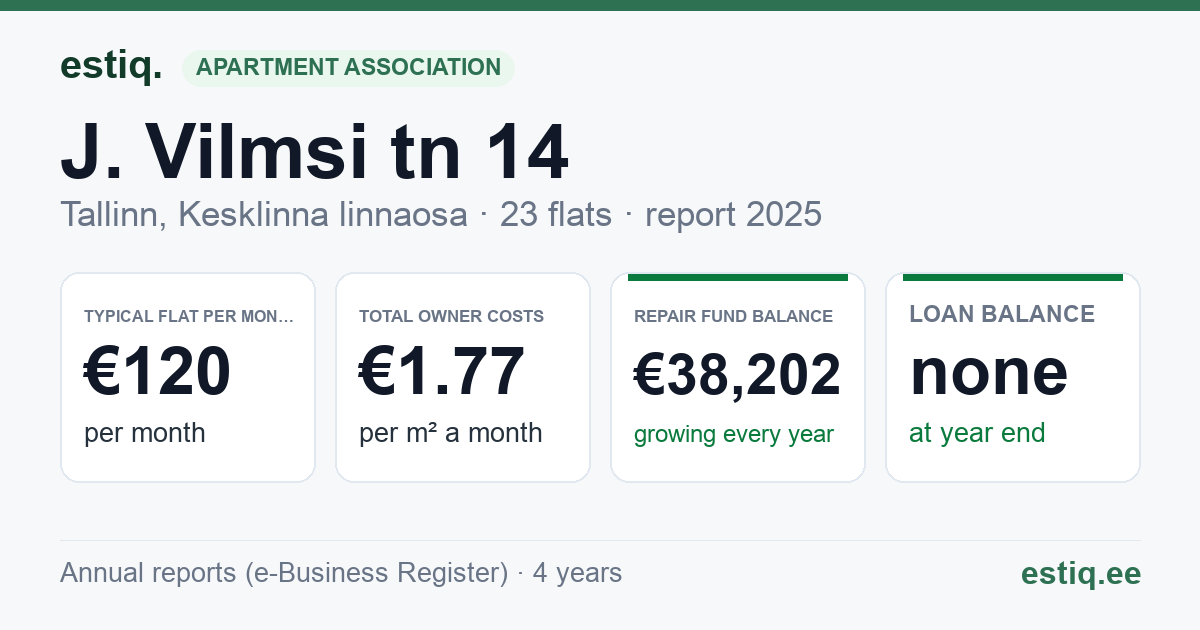
Task: Click the "none" loan value
Action: [988, 371]
